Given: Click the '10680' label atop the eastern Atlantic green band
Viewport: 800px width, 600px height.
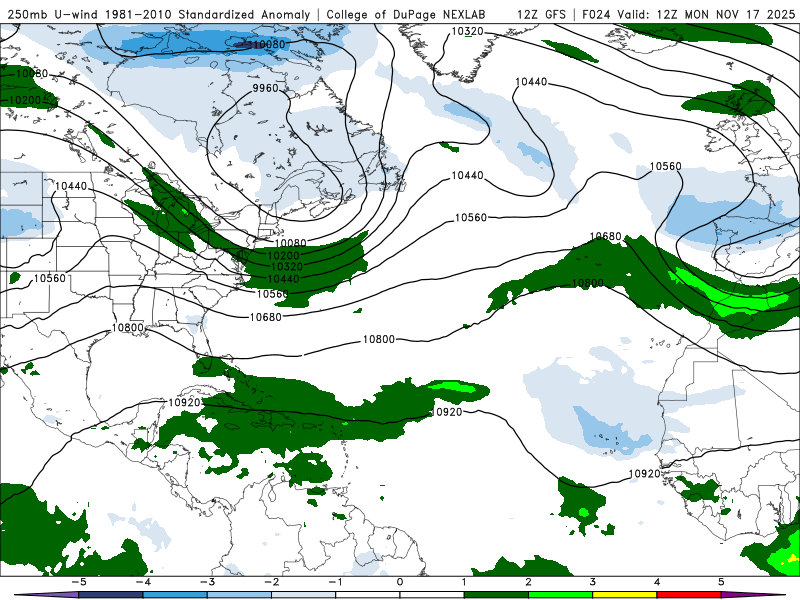Looking at the screenshot, I should pyautogui.click(x=606, y=237).
